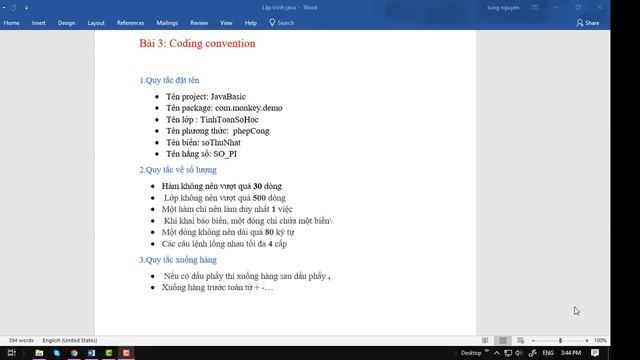Viewport: 640px width, 360px height.
Task: Click the heading 2.Quy tắc về số lượng
Action: tap(178, 170)
